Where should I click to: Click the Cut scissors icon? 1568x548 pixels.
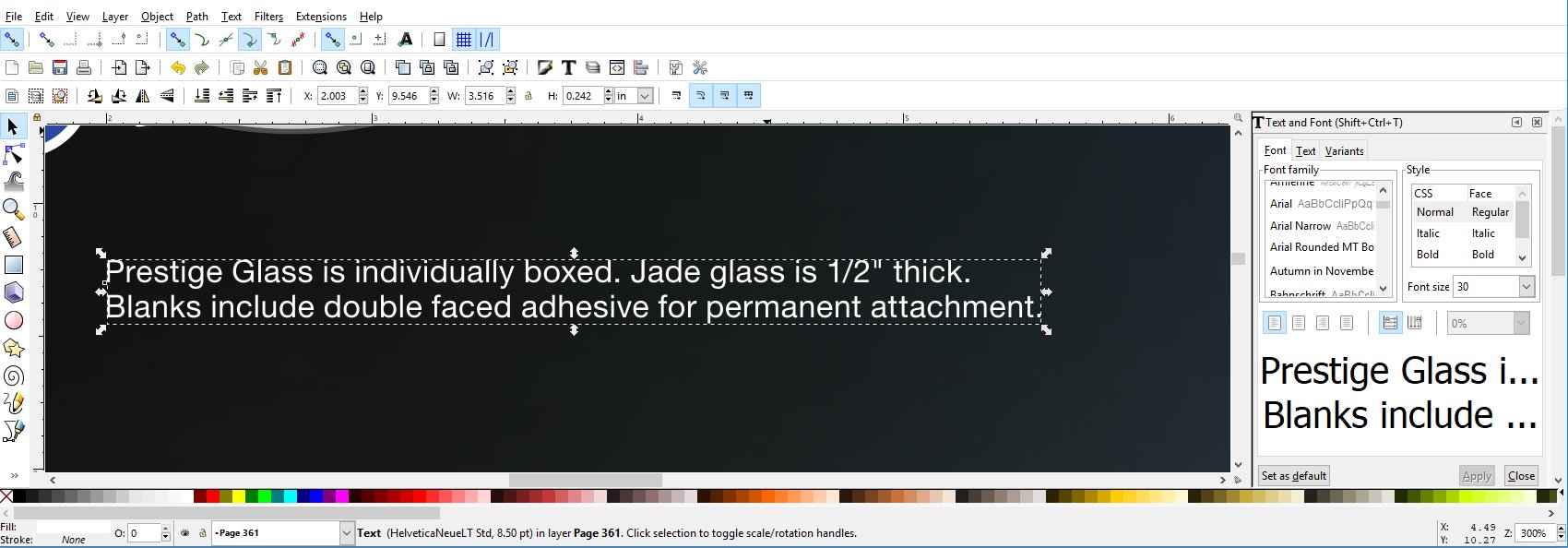(260, 67)
